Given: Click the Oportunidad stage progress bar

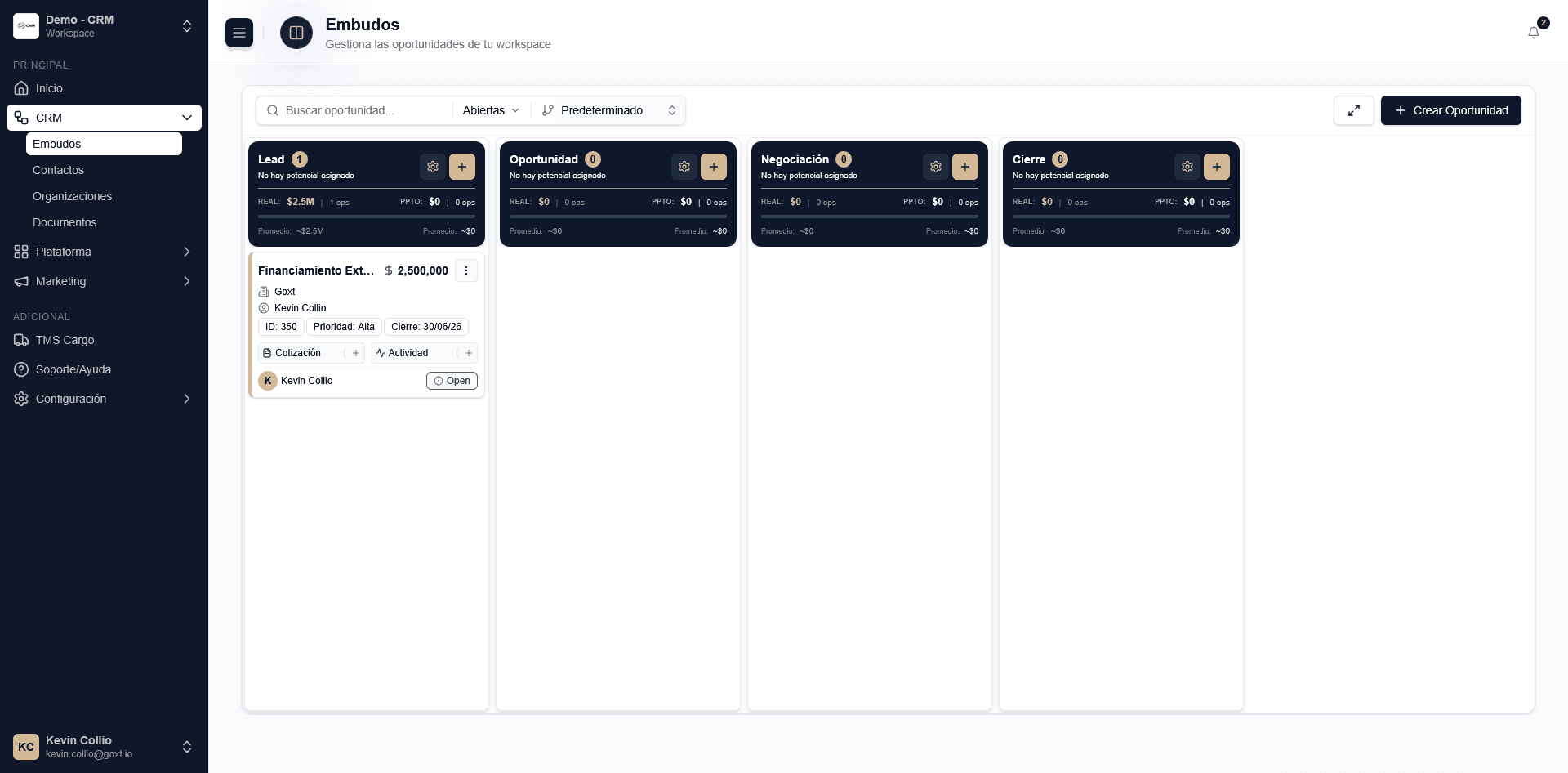Looking at the screenshot, I should coord(618,217).
